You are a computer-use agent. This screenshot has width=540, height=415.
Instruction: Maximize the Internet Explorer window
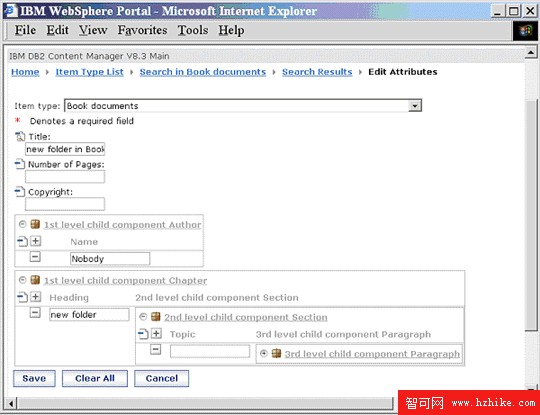(x=513, y=11)
